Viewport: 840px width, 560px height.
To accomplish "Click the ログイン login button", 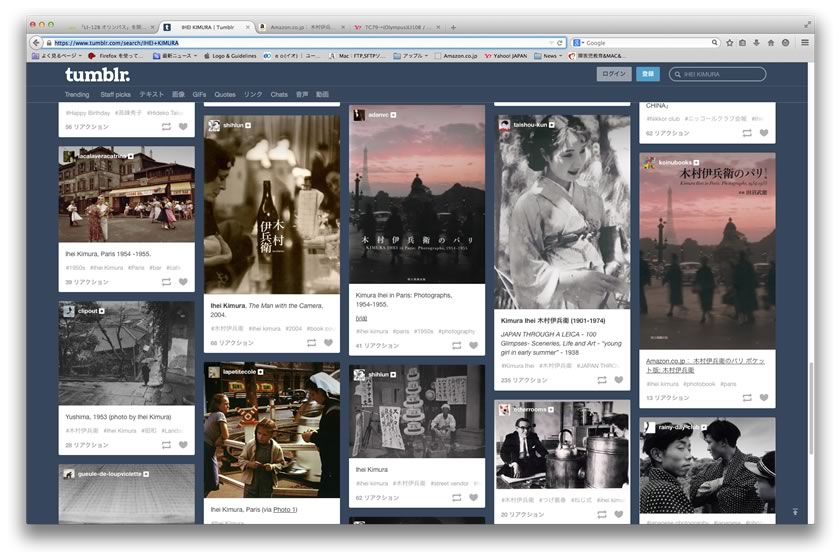I will pyautogui.click(x=614, y=74).
